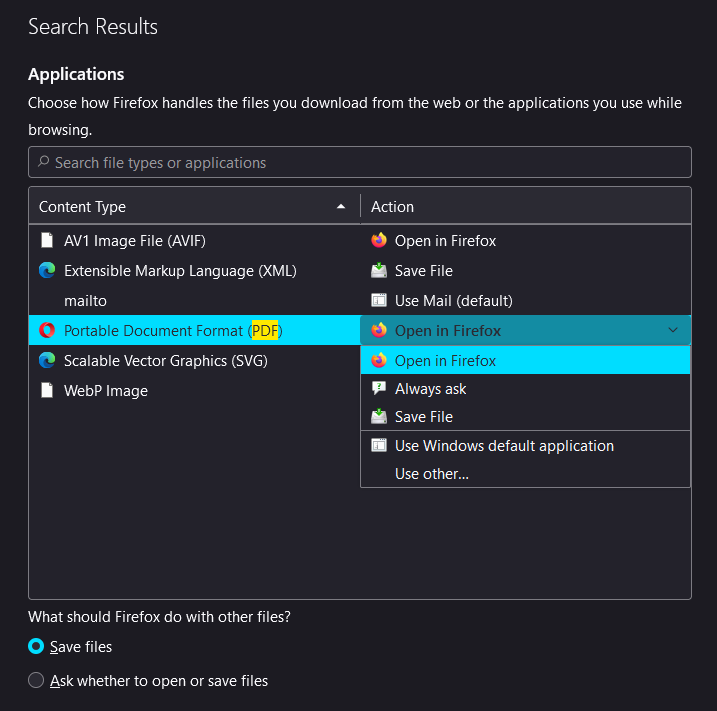Click the Save File icon in the XML row
This screenshot has height=711, width=717.
click(379, 270)
